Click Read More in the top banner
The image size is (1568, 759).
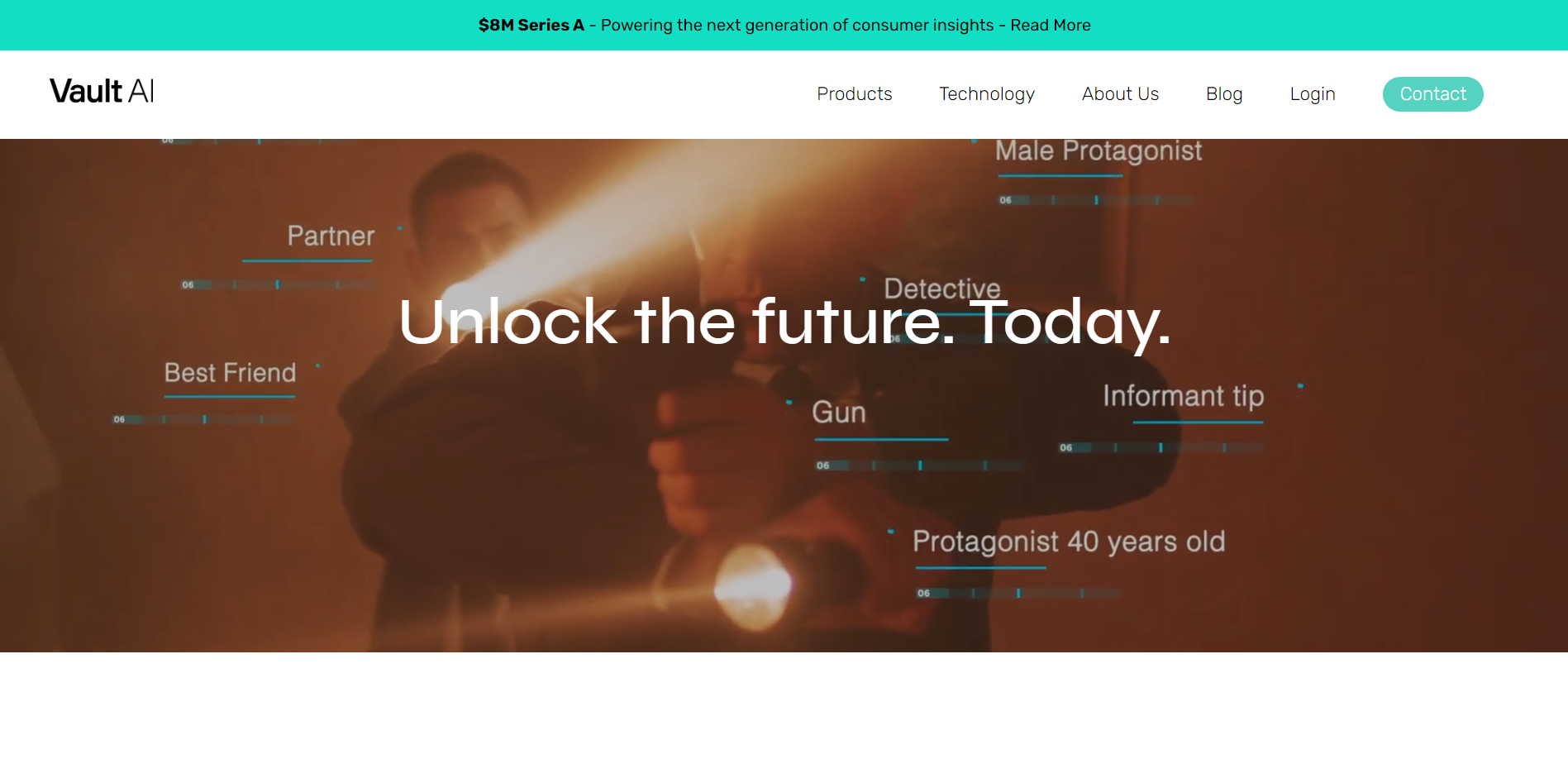point(1050,25)
